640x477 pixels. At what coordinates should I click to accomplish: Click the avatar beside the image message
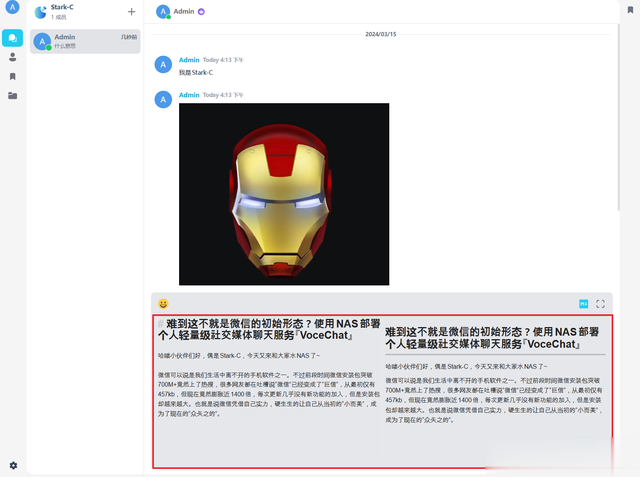(x=163, y=100)
